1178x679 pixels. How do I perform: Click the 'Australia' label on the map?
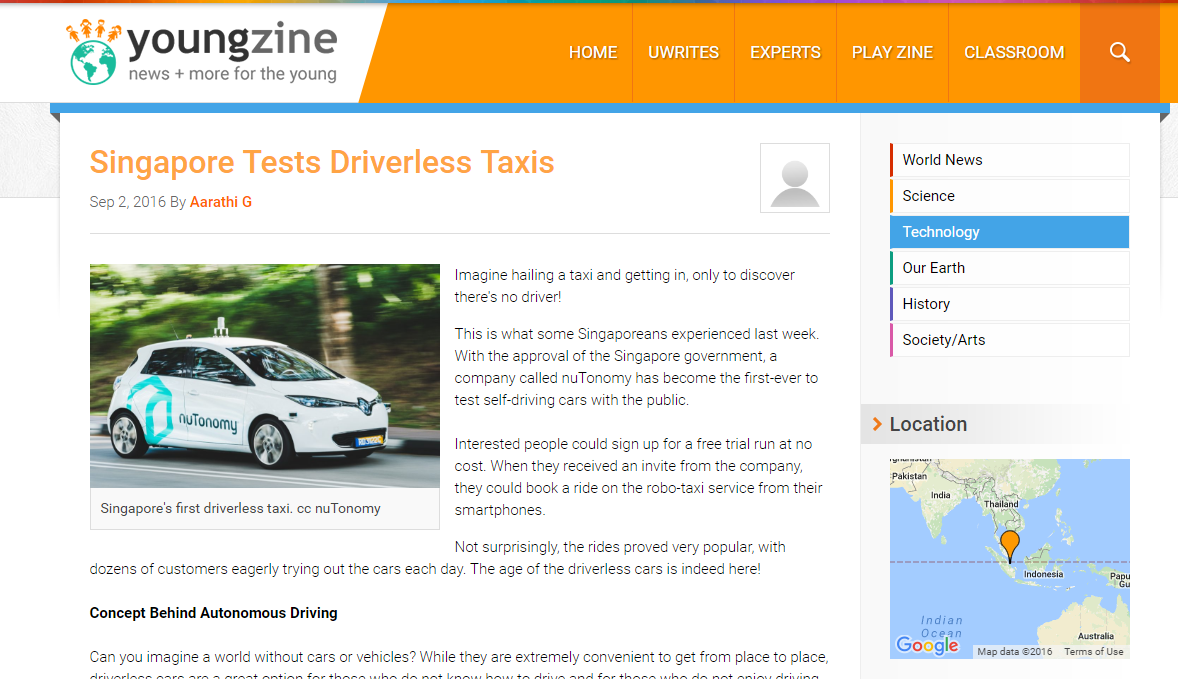1095,635
